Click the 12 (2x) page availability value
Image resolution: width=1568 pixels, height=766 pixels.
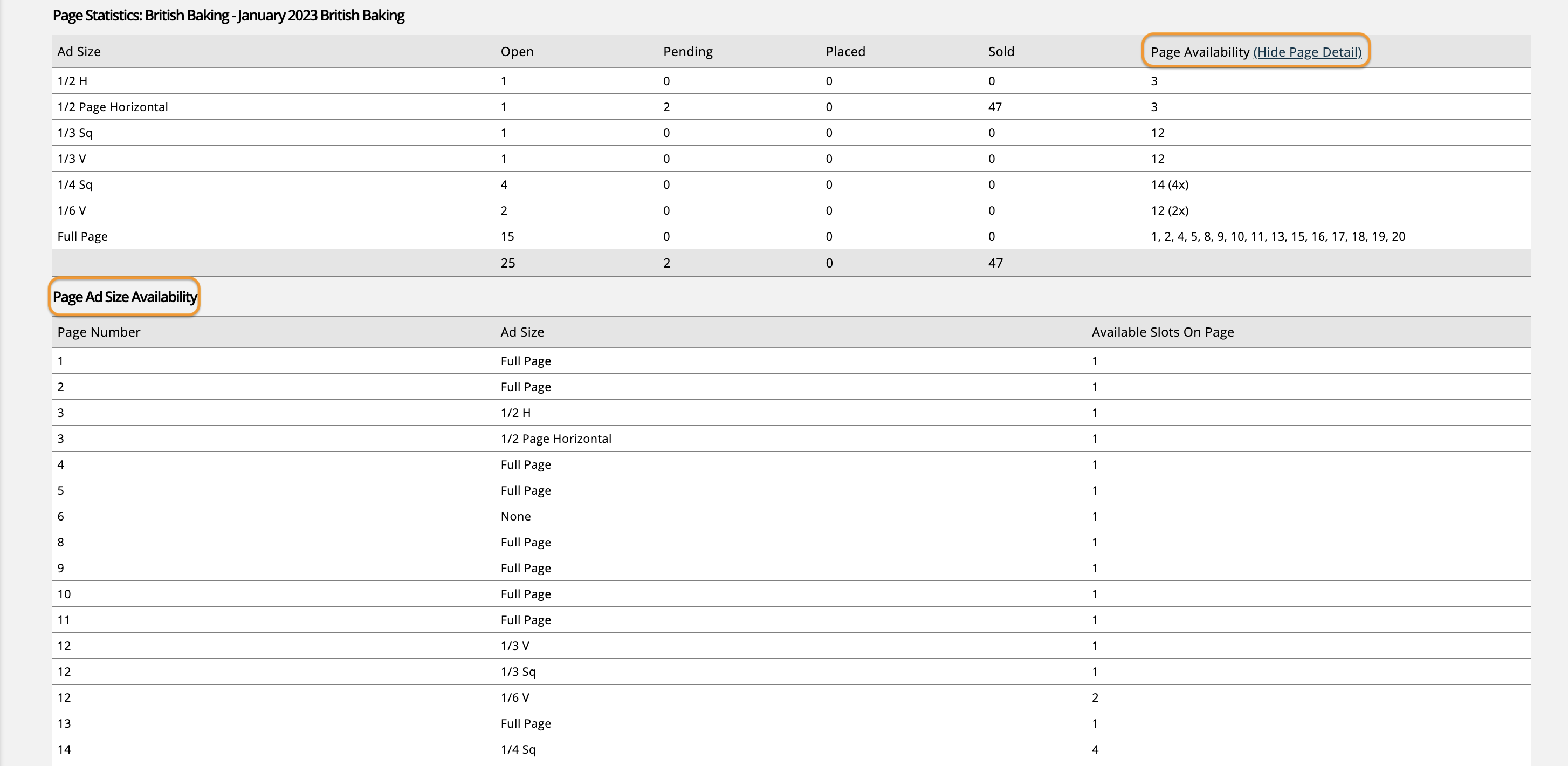1168,211
